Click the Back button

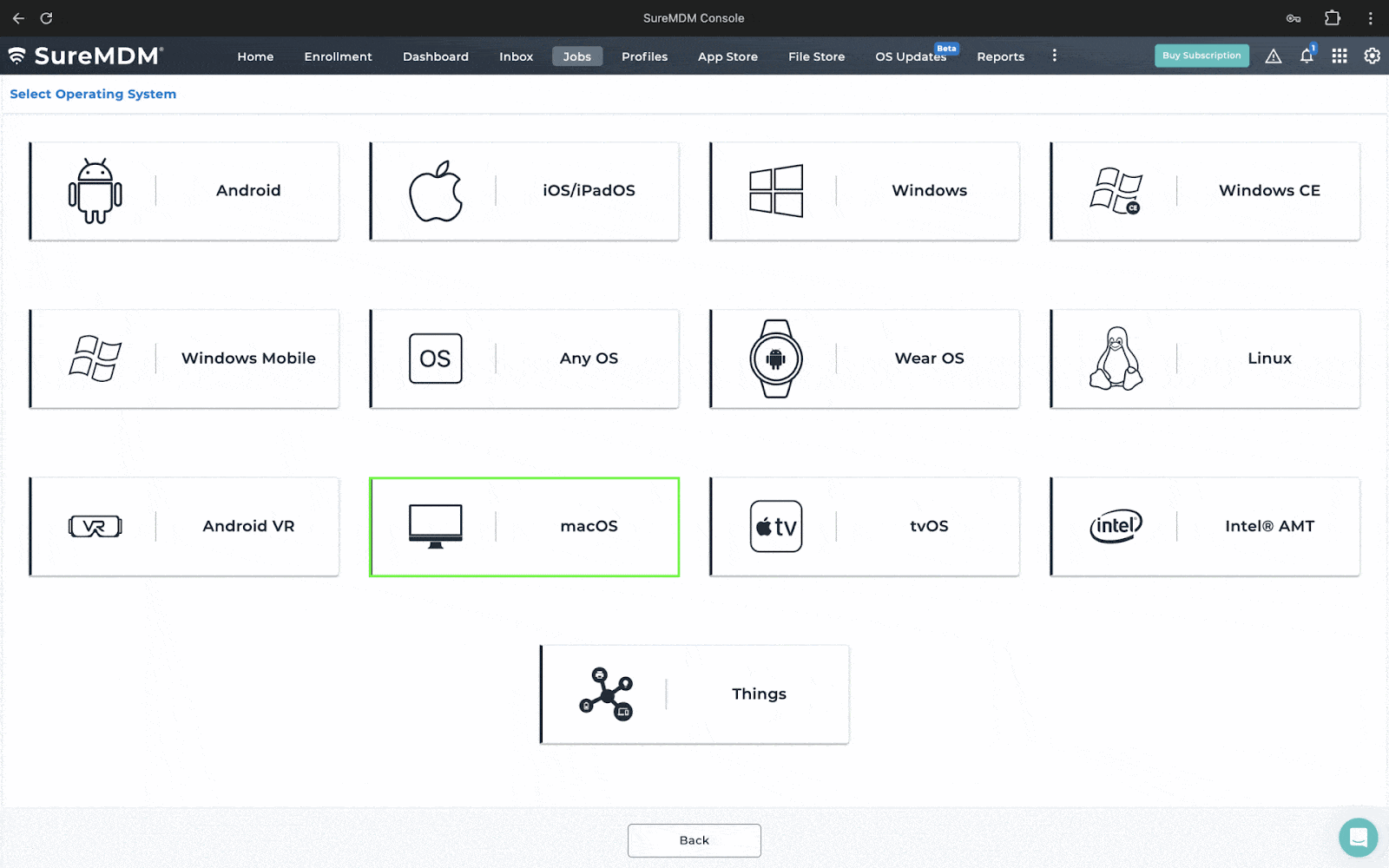point(694,840)
